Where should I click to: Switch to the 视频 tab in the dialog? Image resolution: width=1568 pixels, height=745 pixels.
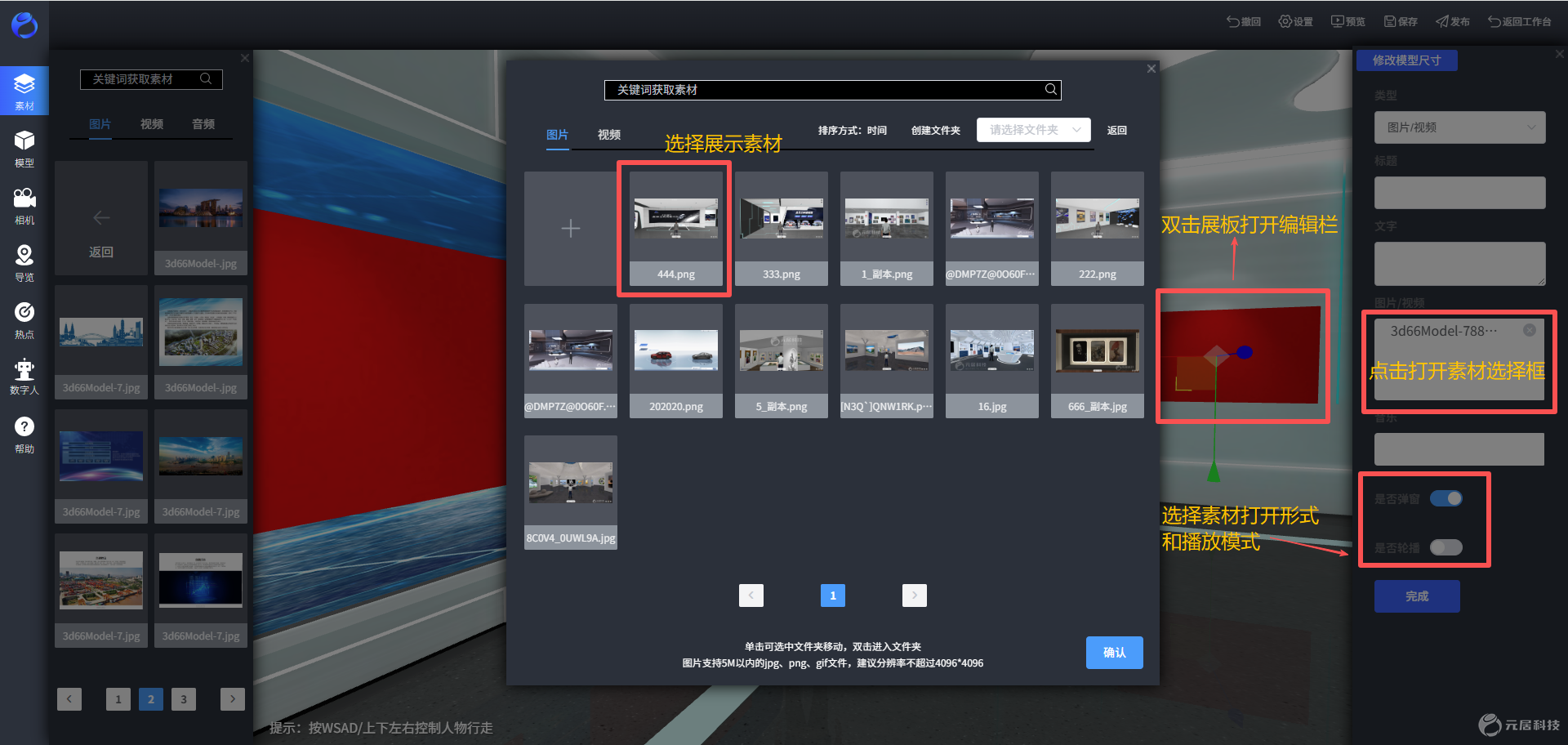pos(609,135)
